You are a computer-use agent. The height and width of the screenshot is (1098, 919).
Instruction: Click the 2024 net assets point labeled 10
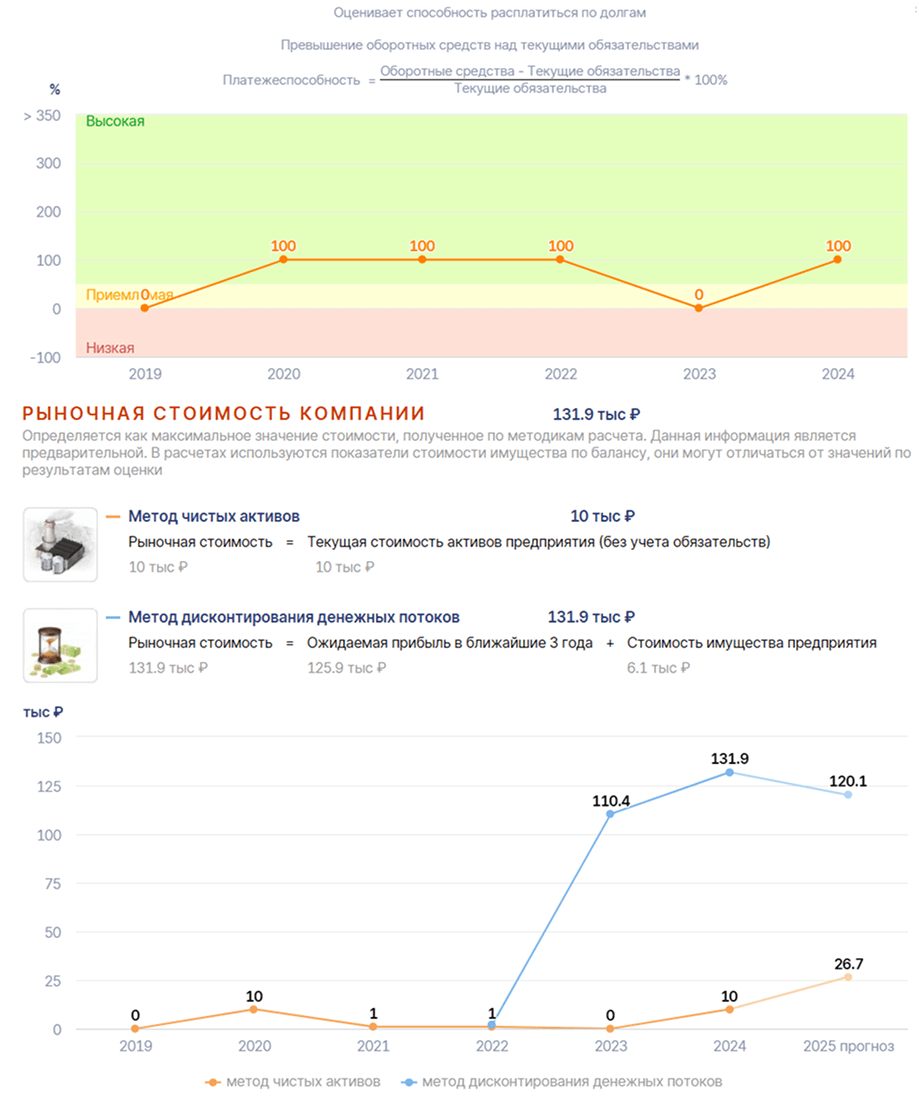point(729,1009)
